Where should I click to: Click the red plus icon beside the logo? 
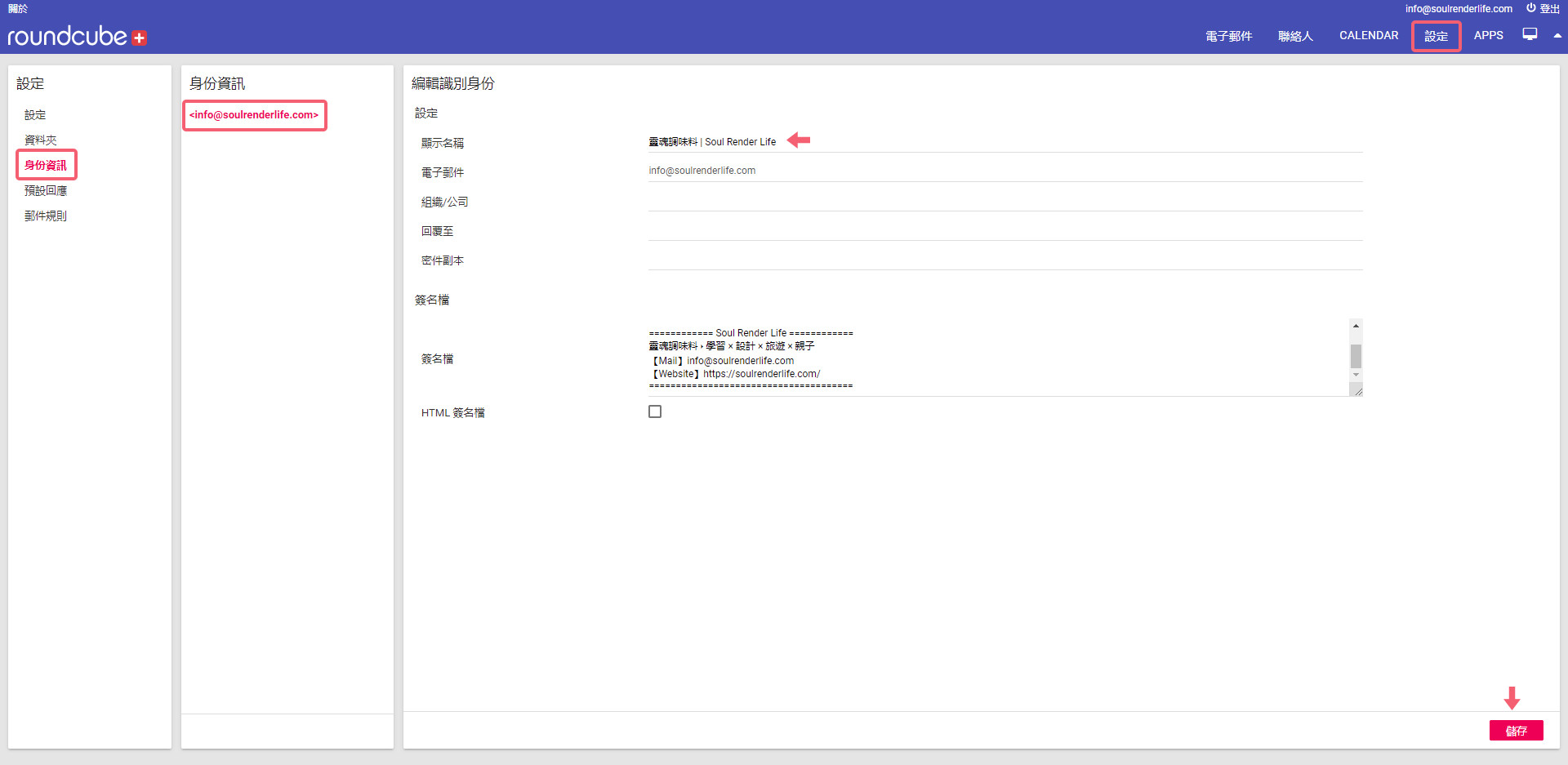click(x=140, y=38)
